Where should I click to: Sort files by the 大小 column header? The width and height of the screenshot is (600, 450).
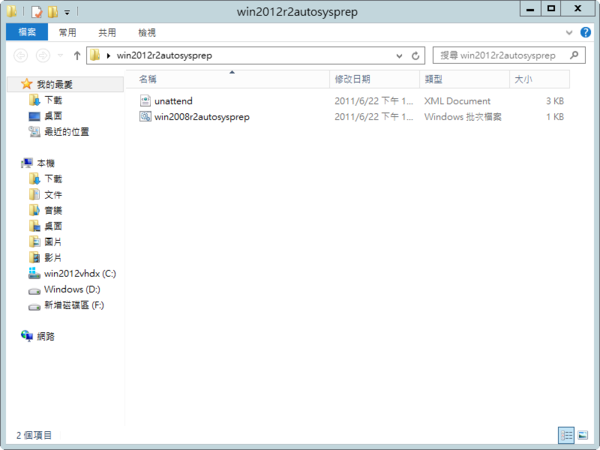(x=540, y=79)
